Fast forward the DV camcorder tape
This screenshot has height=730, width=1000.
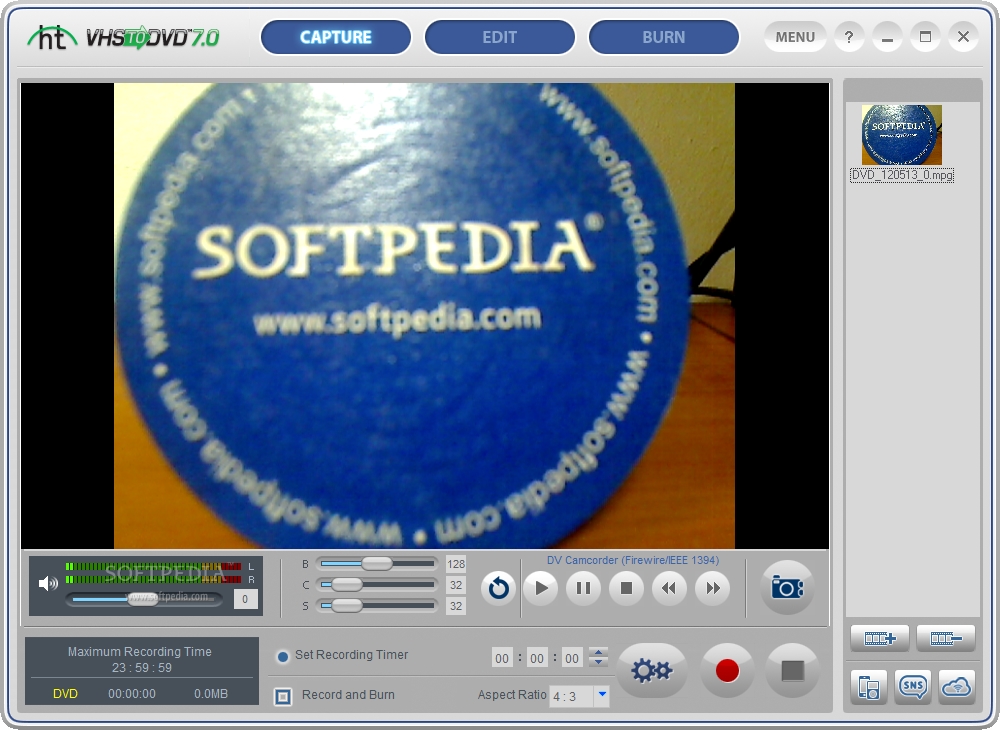[x=712, y=588]
